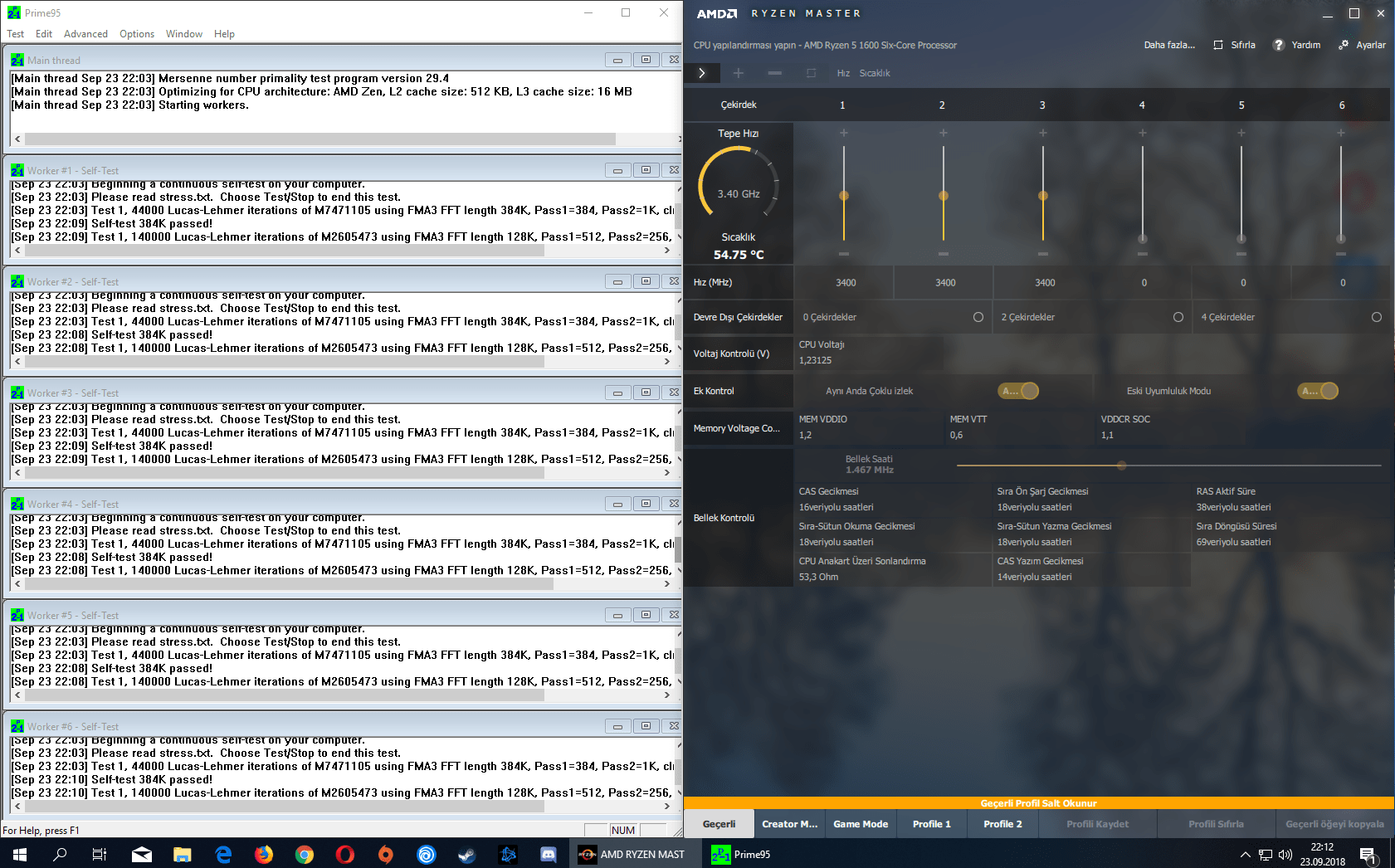This screenshot has width=1395, height=868.
Task: Increase core 2 speed with plus icon
Action: pos(944,133)
